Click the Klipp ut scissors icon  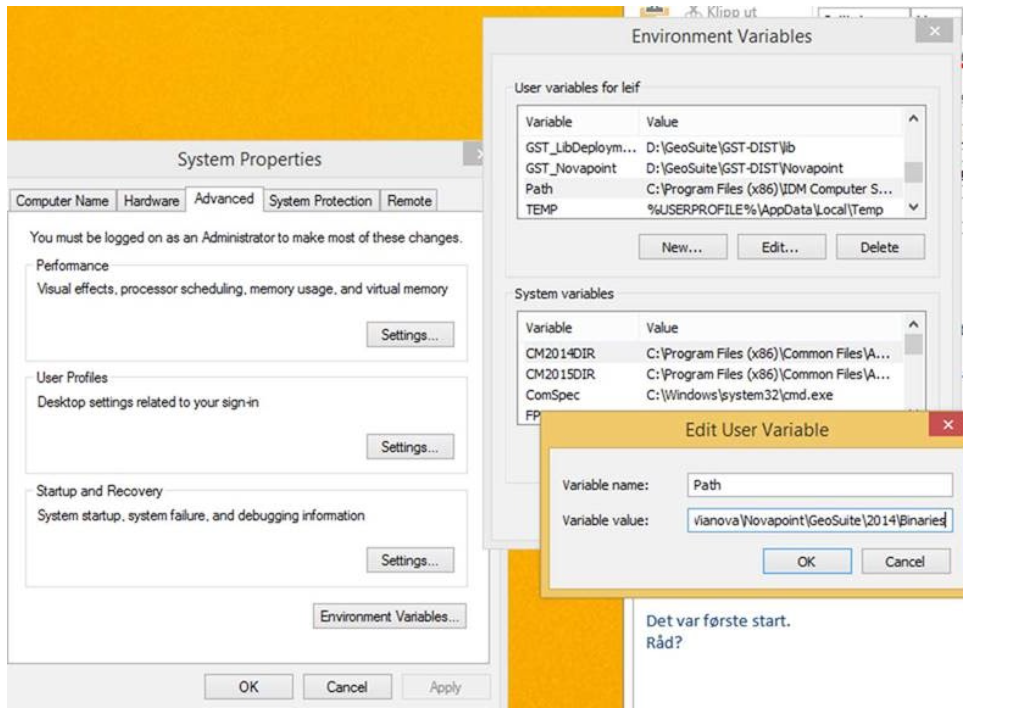click(694, 12)
